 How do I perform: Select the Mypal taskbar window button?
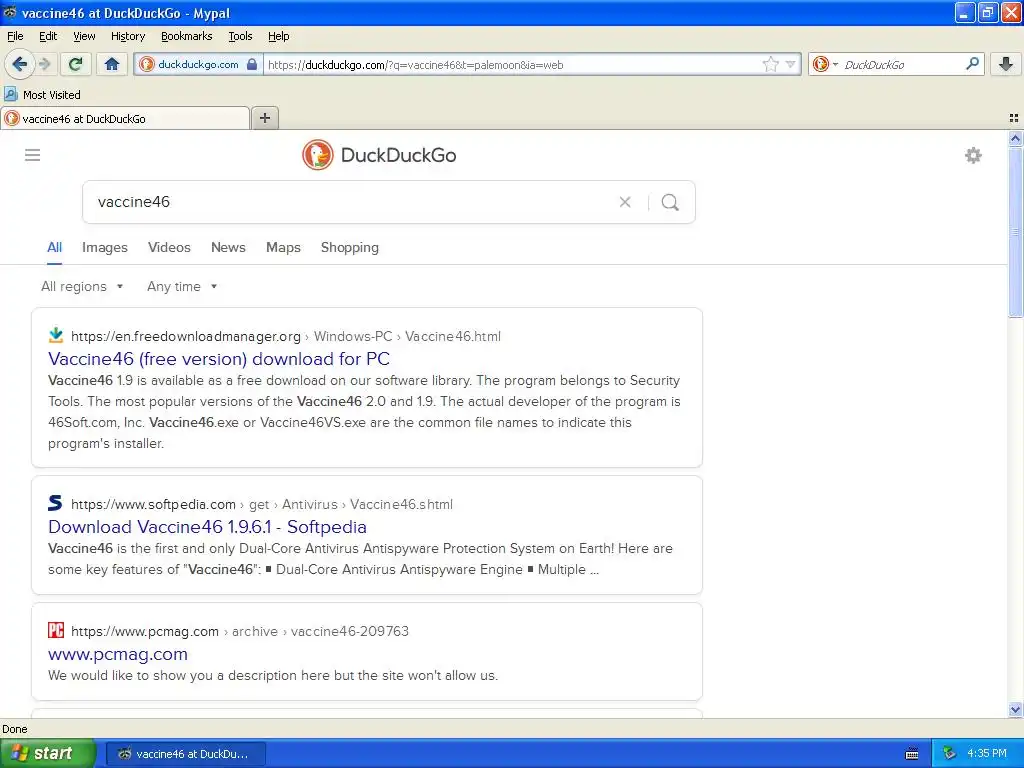[185, 754]
